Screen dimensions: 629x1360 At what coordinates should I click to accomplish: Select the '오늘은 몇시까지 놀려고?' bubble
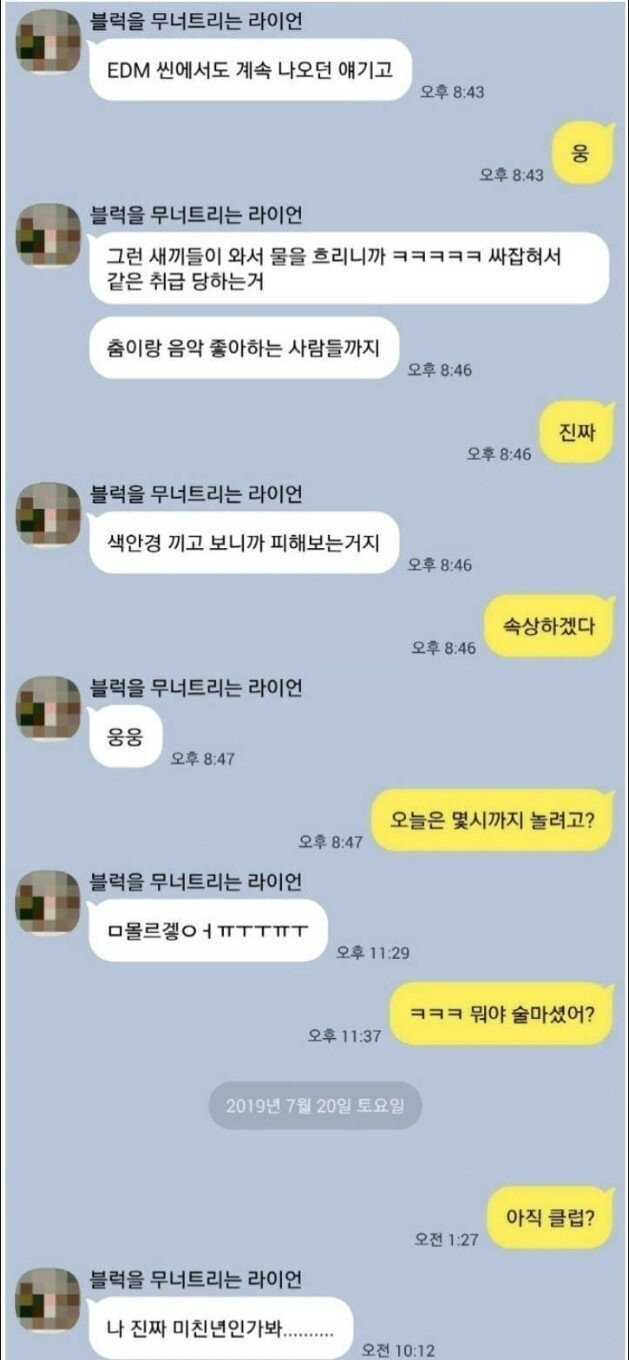pyautogui.click(x=491, y=819)
